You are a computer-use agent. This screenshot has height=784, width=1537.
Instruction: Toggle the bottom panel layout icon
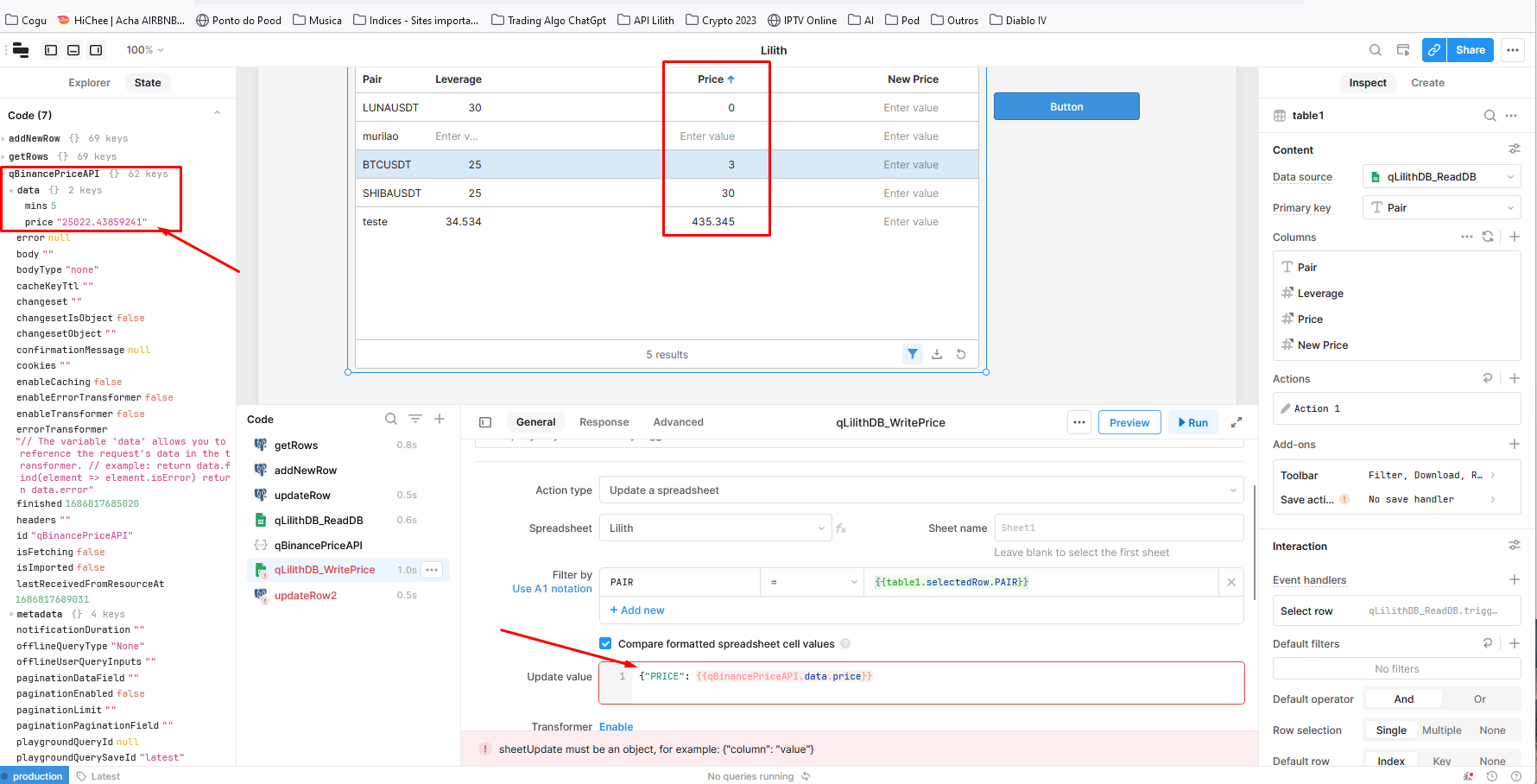click(x=73, y=50)
